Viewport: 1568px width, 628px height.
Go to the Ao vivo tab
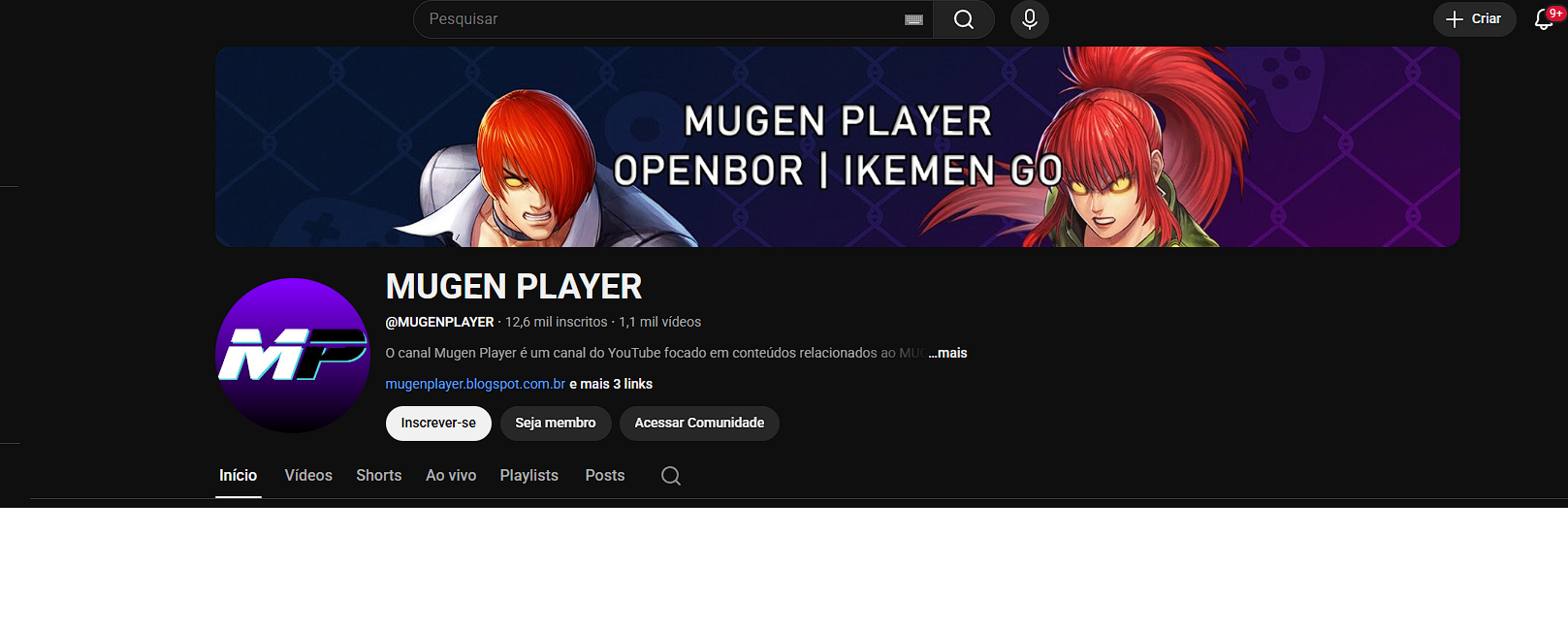point(451,476)
